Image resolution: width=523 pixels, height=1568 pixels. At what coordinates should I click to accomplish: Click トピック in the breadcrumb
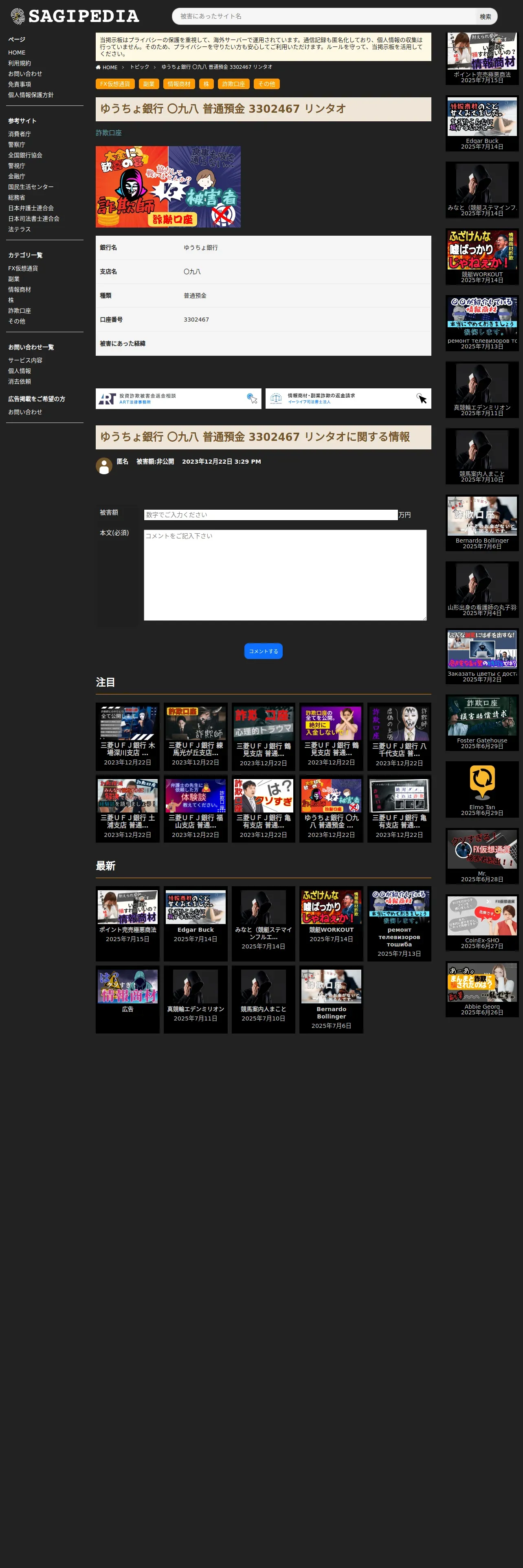click(x=139, y=67)
